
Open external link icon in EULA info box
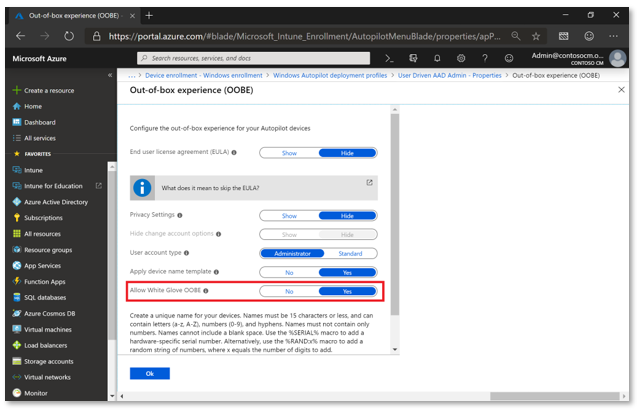(x=369, y=182)
